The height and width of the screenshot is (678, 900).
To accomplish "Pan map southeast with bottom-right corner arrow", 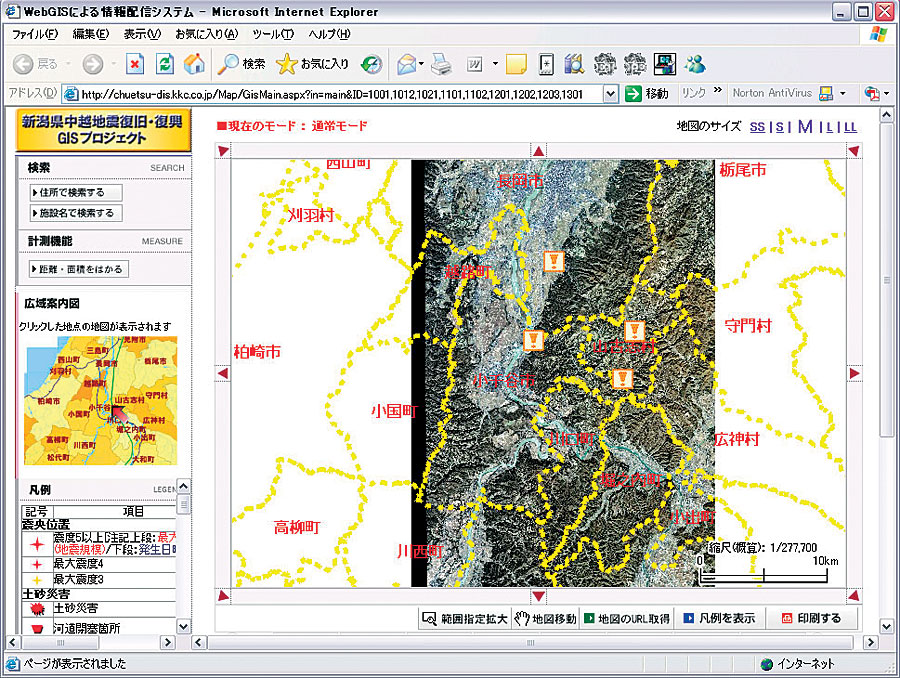I will coord(854,596).
